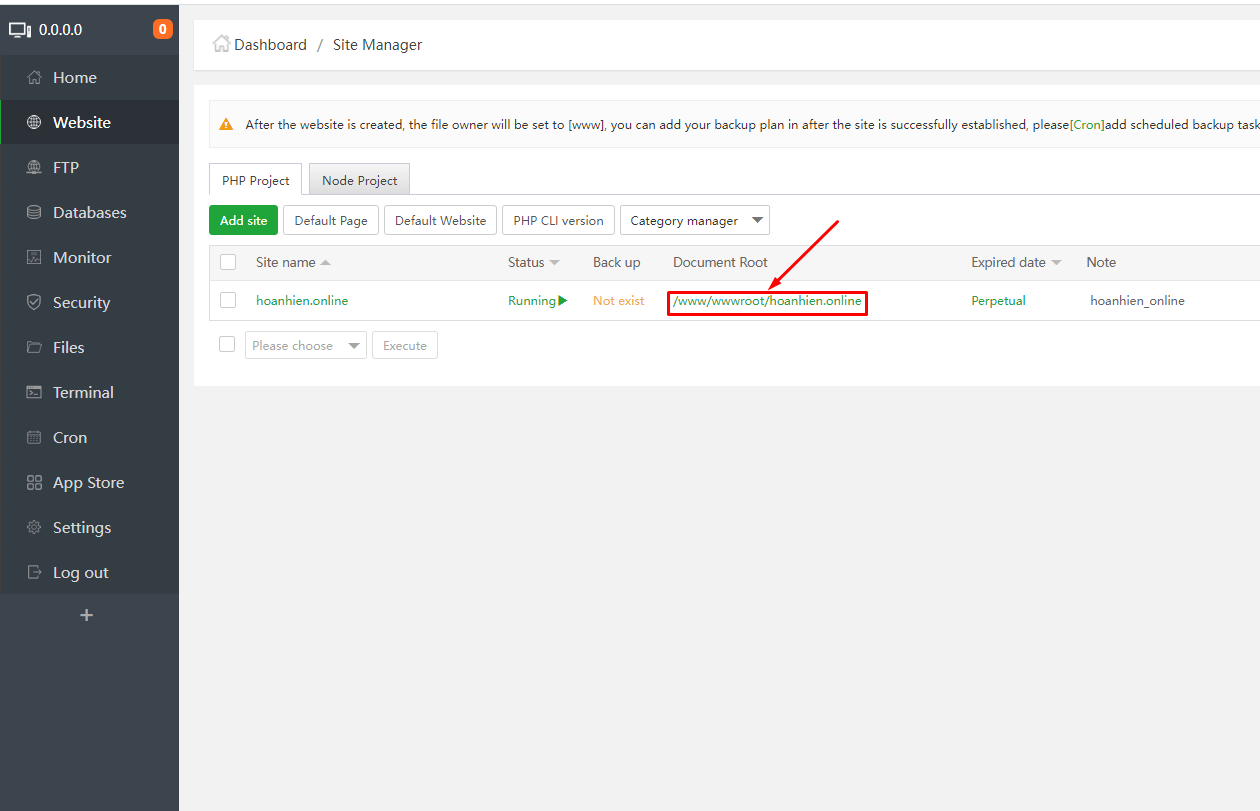Click the orange notification badge showing 0
This screenshot has height=811, width=1260.
point(162,29)
